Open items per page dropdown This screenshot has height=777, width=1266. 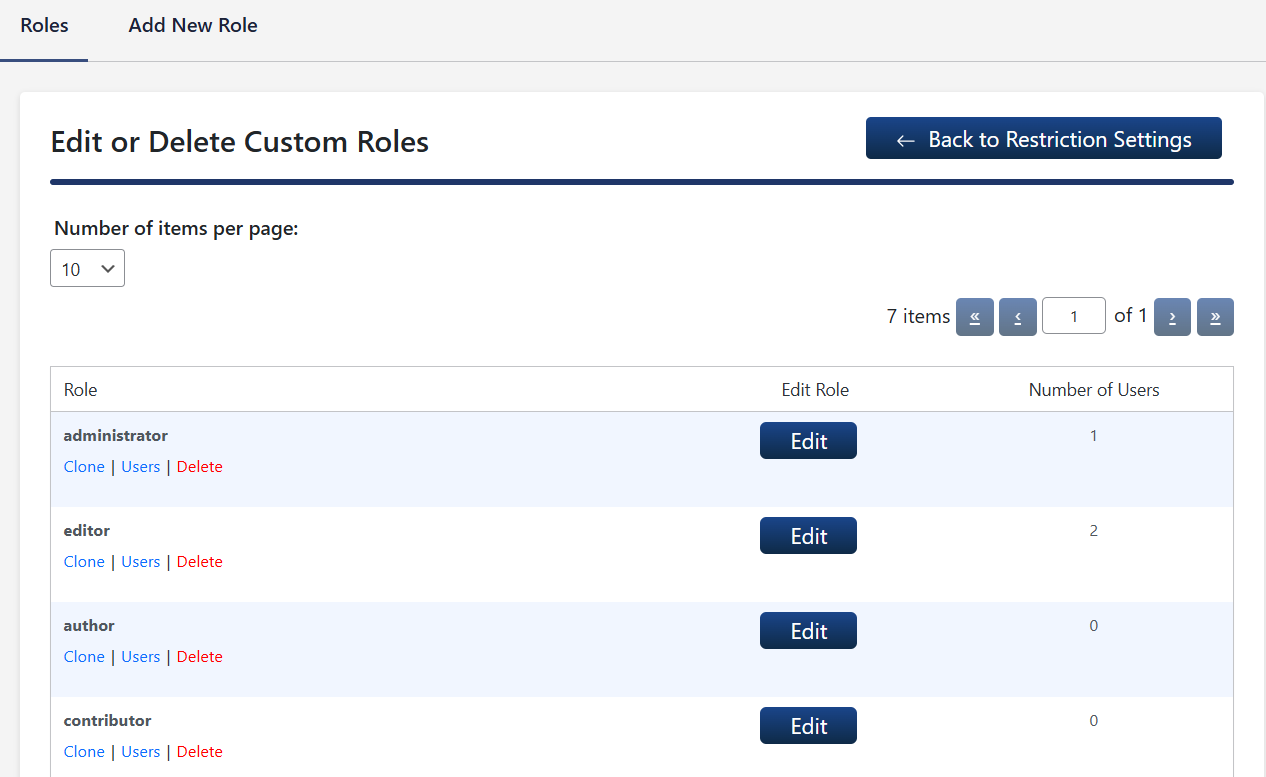pos(87,269)
